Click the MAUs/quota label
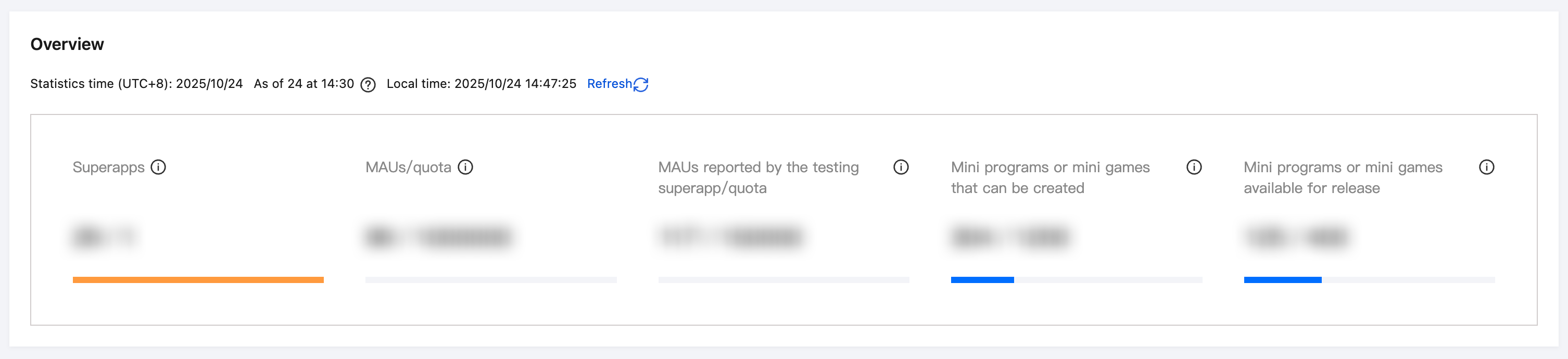 click(408, 168)
